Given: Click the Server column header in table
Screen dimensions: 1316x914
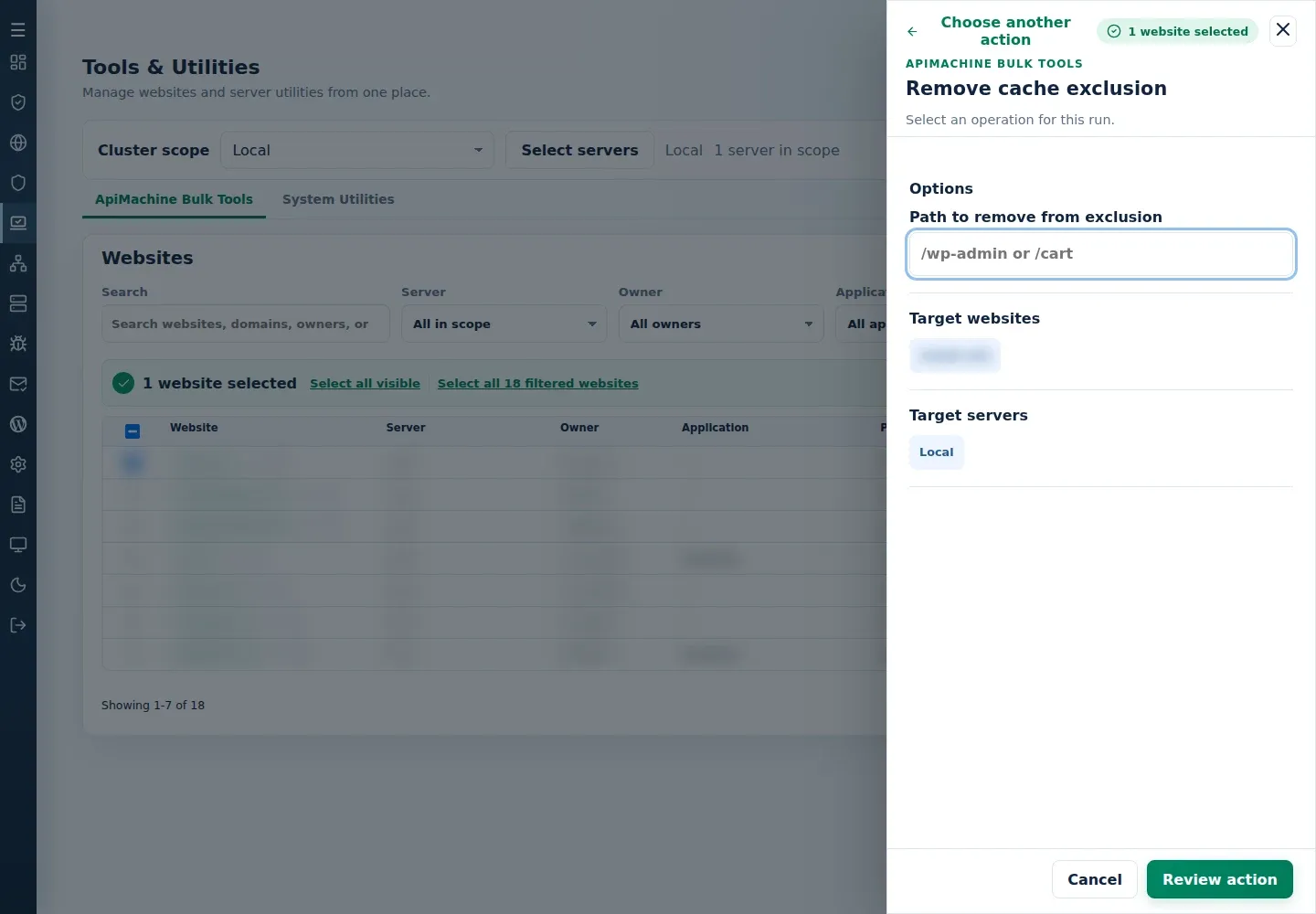Looking at the screenshot, I should 406,428.
